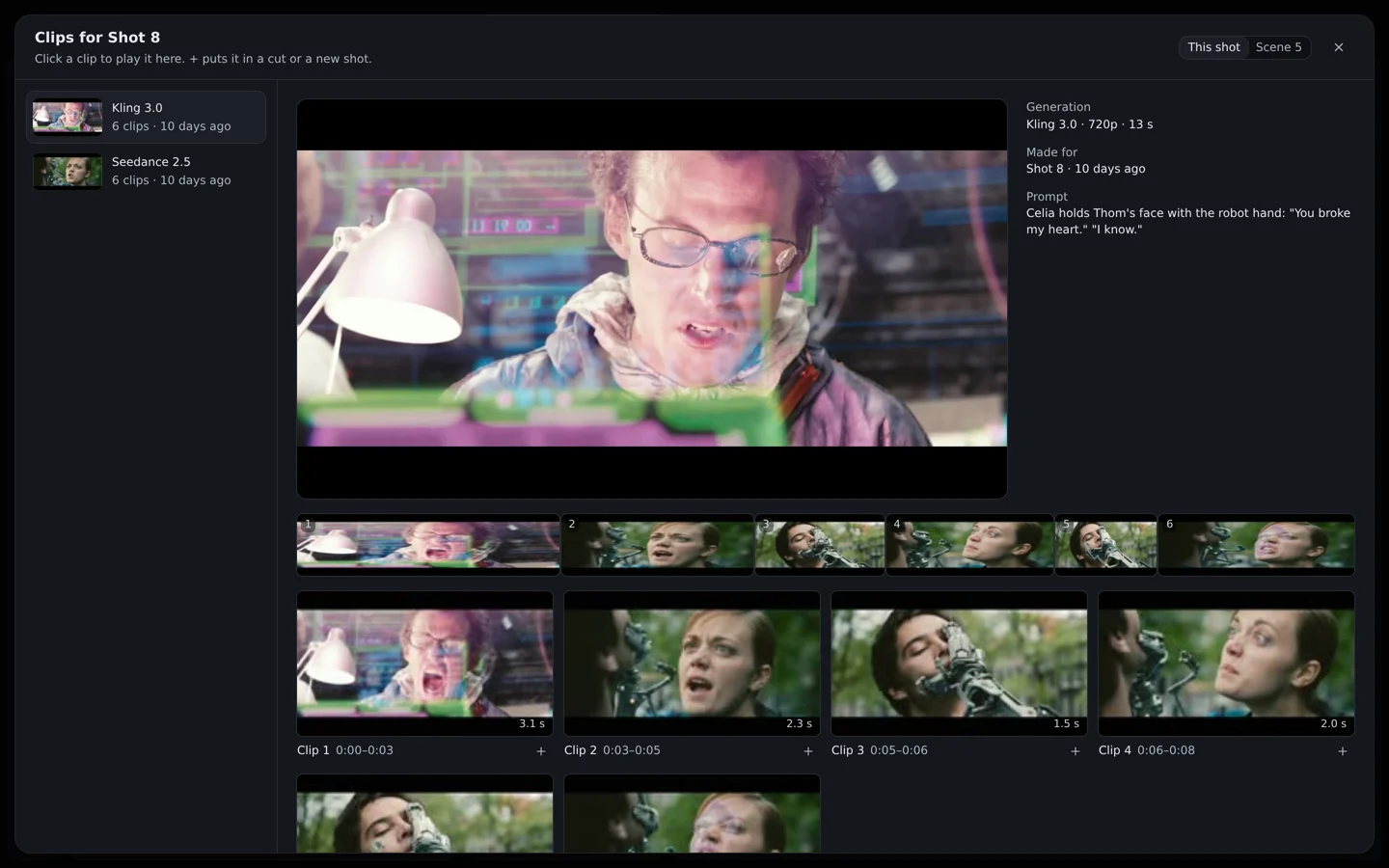Play the main video preview

click(x=652, y=299)
